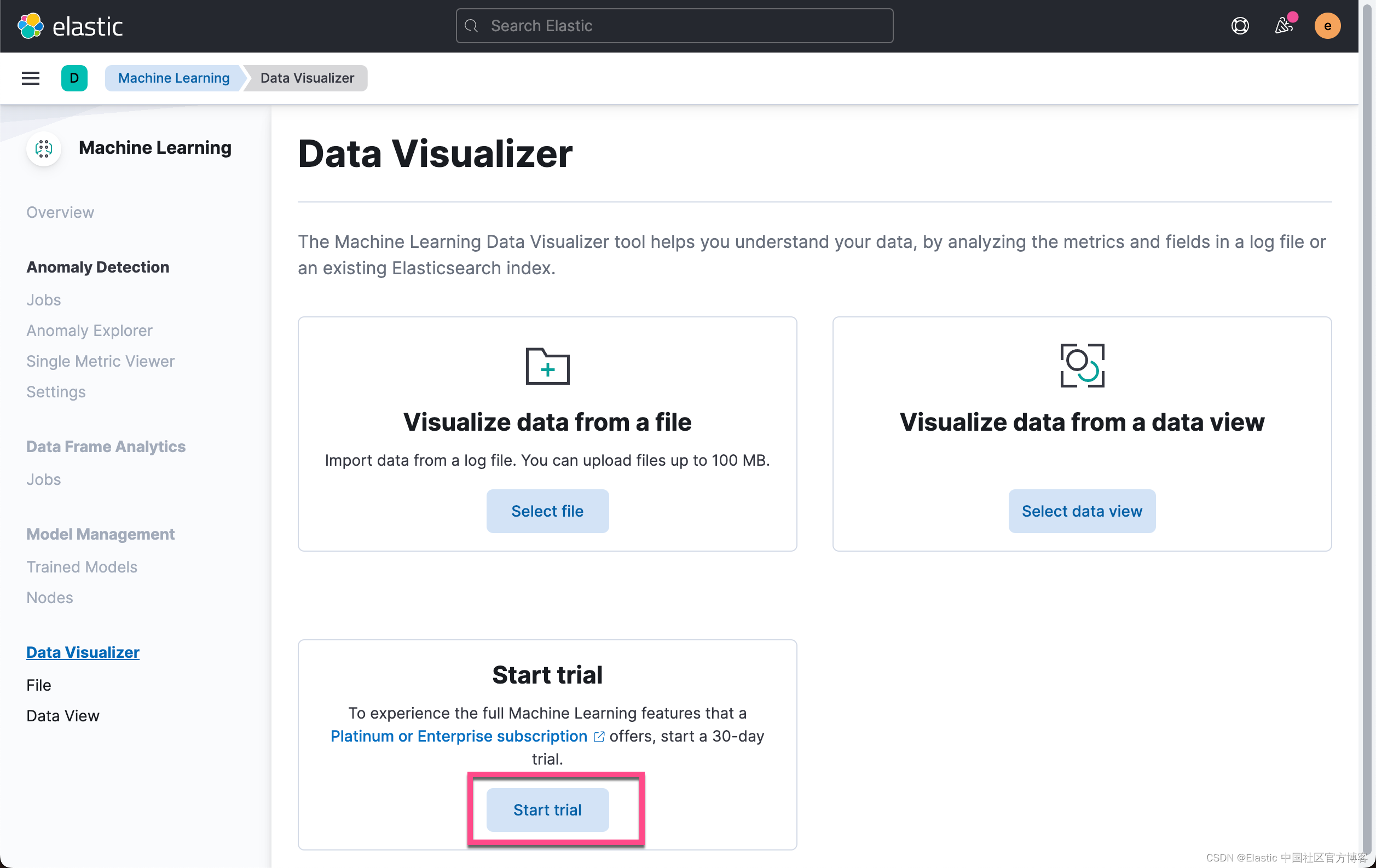This screenshot has height=868, width=1376.
Task: Click the Start trial button
Action: tap(547, 810)
